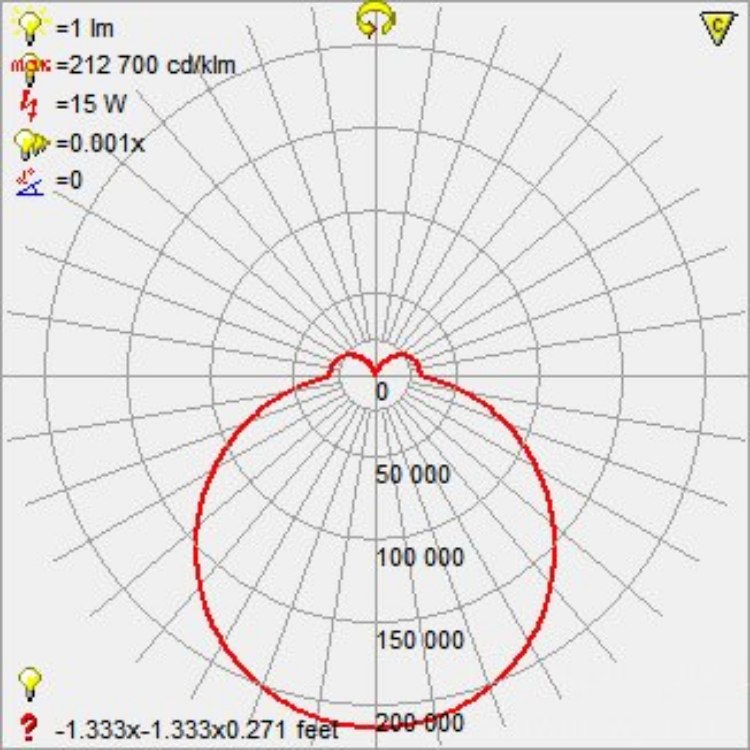This screenshot has width=750, height=750.
Task: Click the blue tilt angle icon
Action: pyautogui.click(x=32, y=180)
